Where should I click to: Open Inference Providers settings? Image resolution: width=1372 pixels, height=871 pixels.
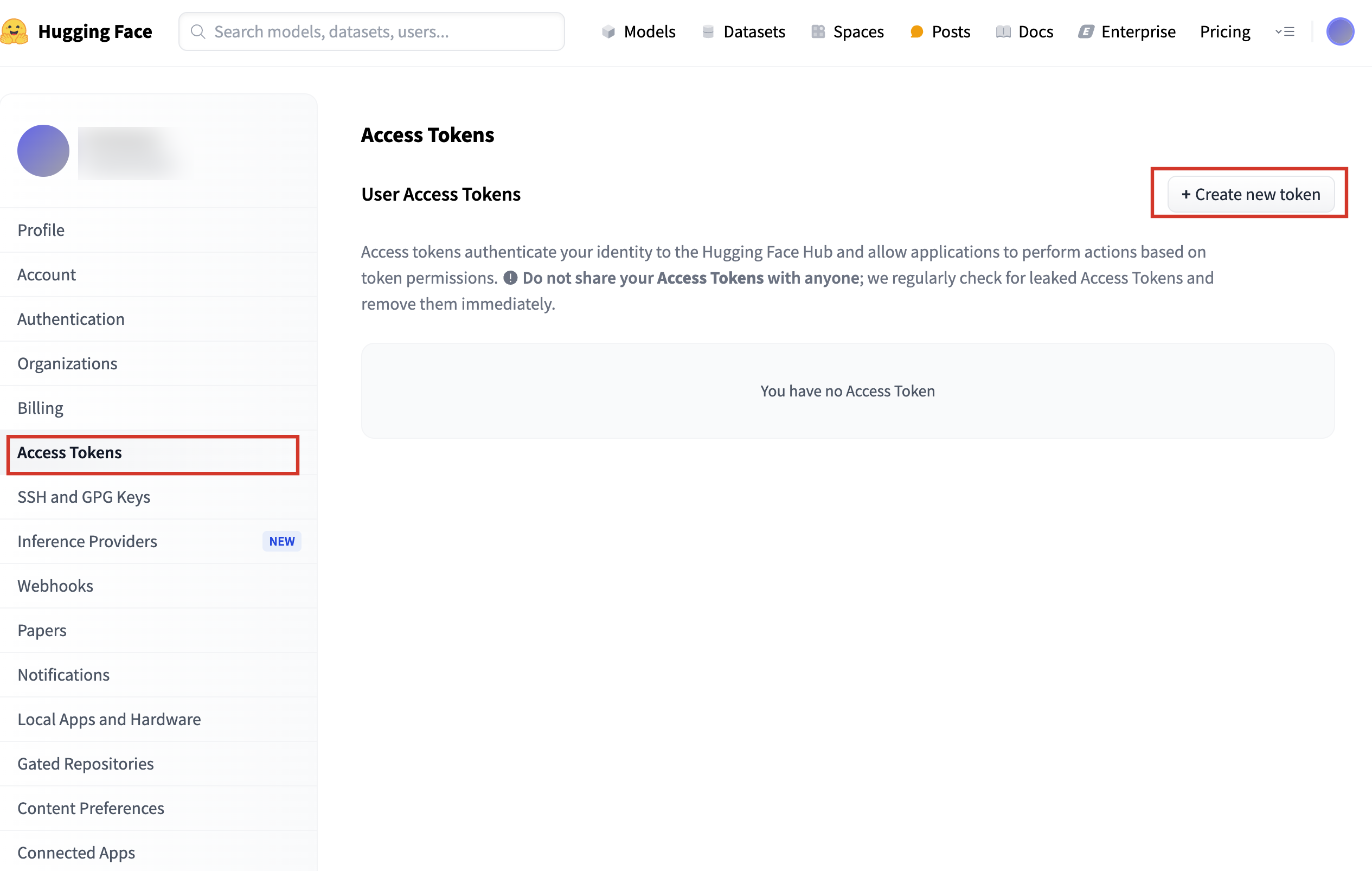coord(158,541)
